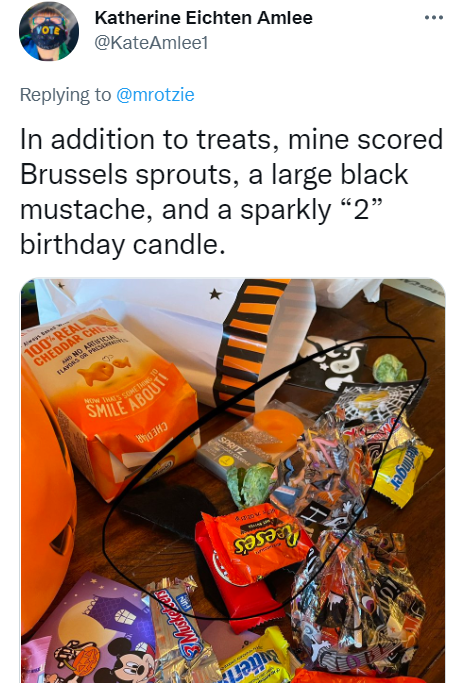464x683 pixels.
Task: Click Mickey Mouse card in photo
Action: [x=94, y=632]
